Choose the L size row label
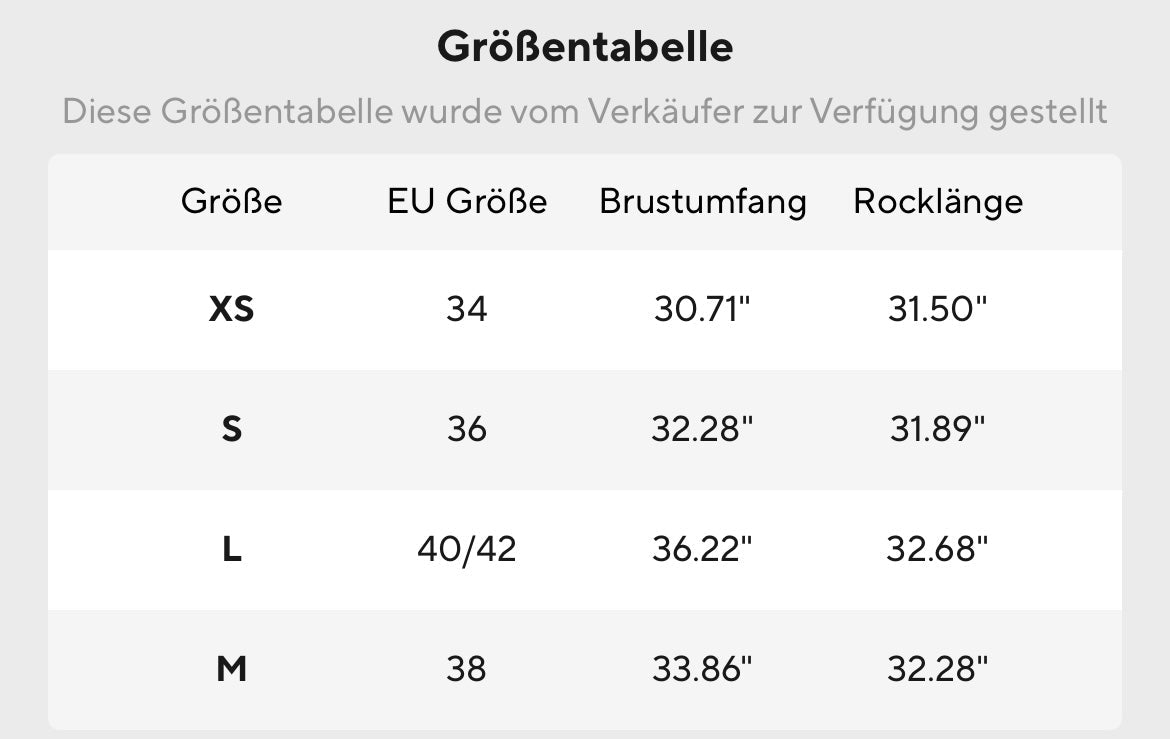Viewport: 1170px width, 739px height. pyautogui.click(x=232, y=550)
